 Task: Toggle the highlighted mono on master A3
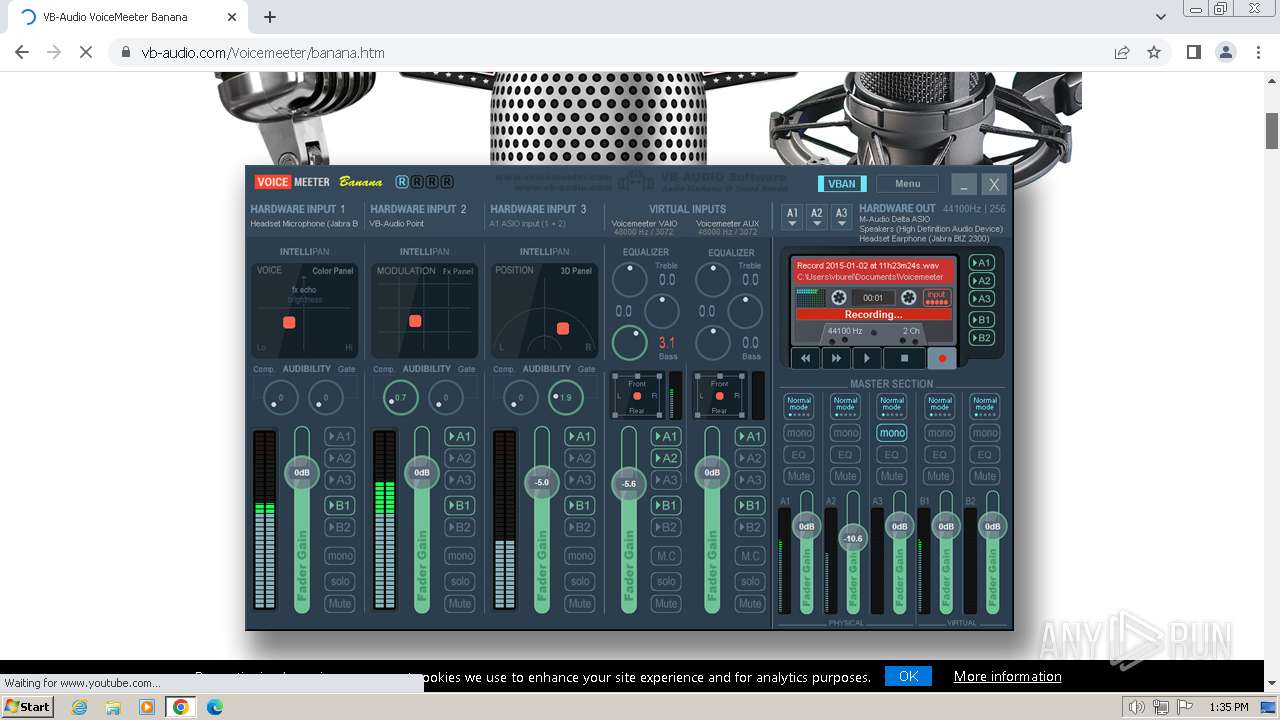892,433
